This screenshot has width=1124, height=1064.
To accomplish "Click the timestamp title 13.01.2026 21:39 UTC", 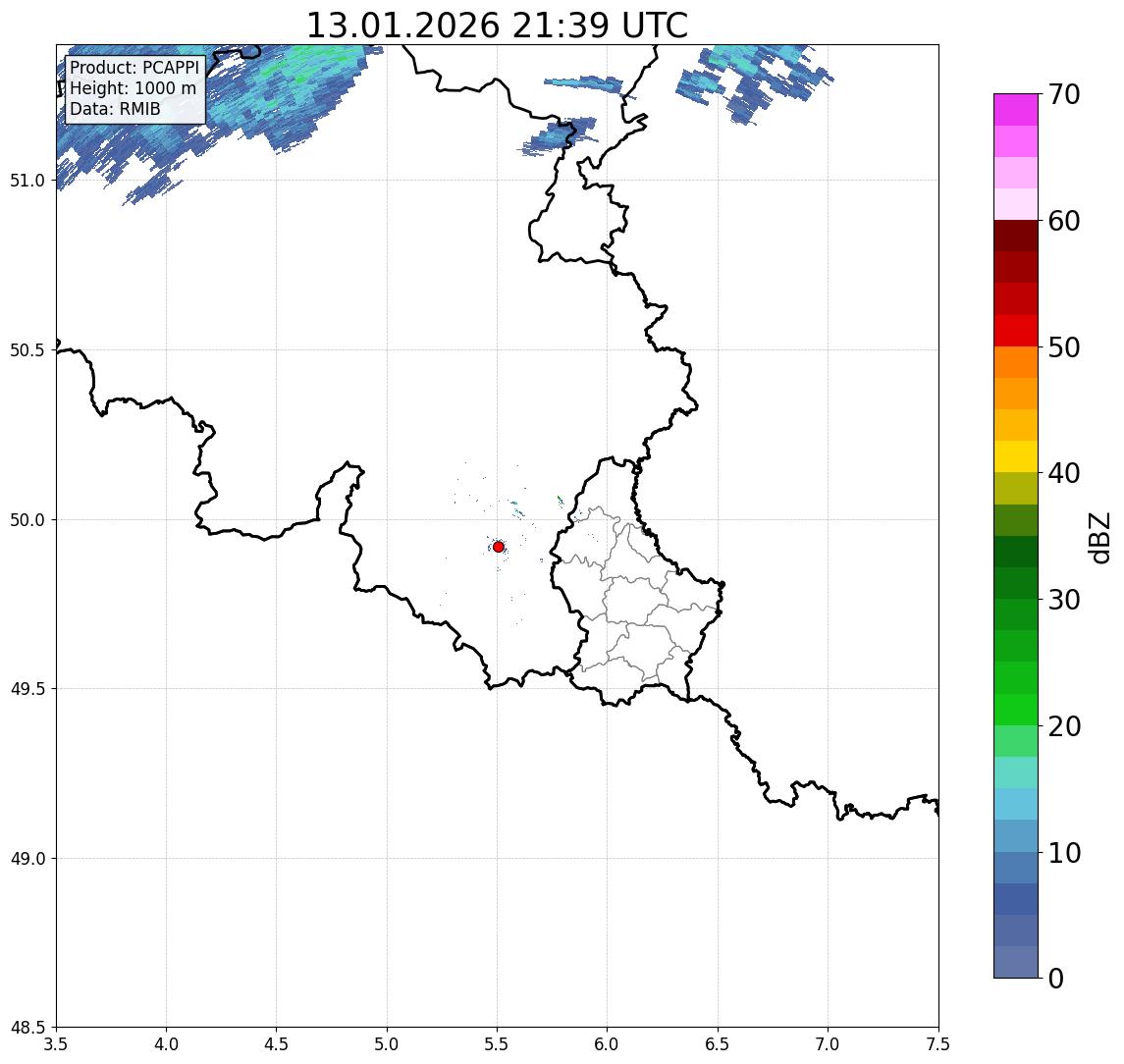I will pyautogui.click(x=497, y=26).
